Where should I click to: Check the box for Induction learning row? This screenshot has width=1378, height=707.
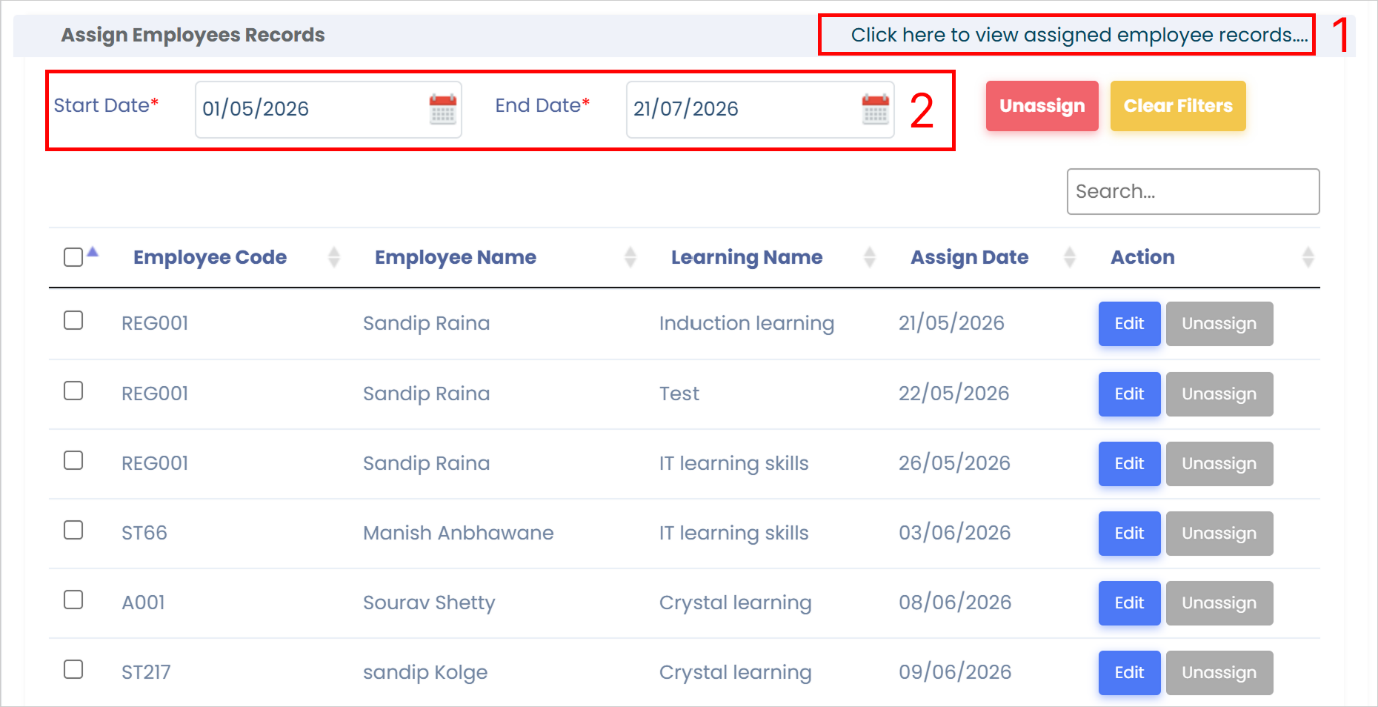point(73,320)
